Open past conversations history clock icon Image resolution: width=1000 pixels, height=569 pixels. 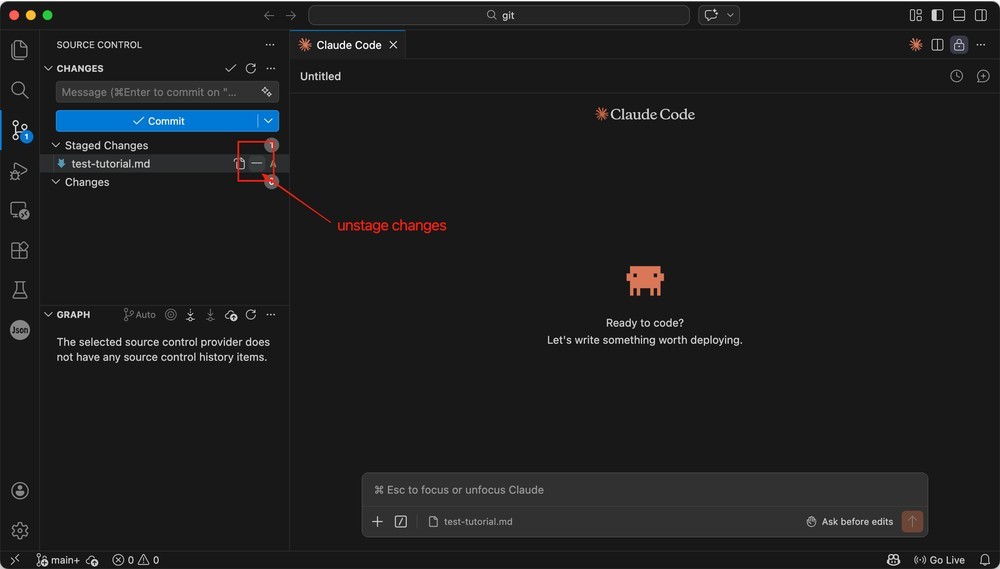(x=956, y=76)
